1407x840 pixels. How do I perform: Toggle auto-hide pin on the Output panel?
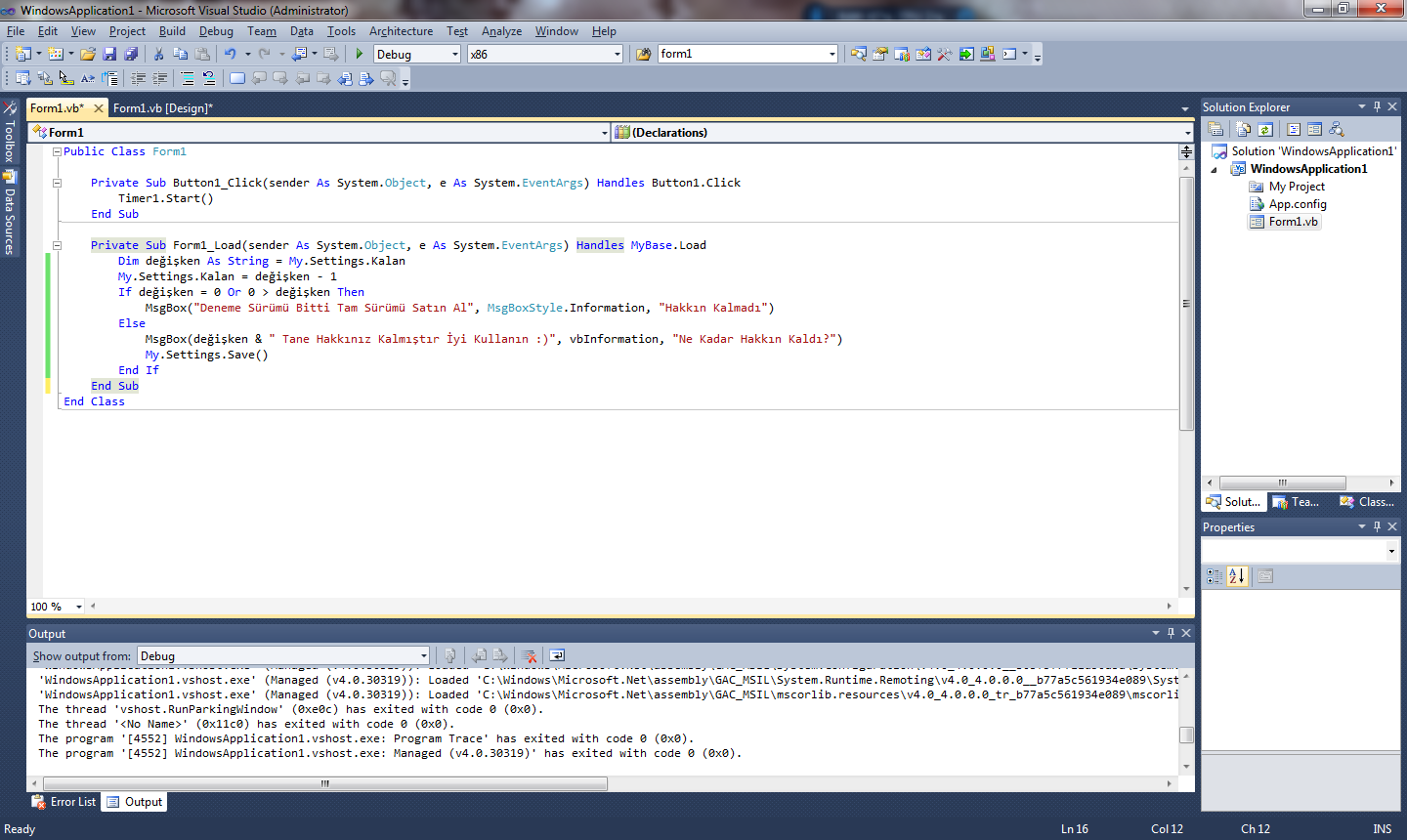(1171, 633)
